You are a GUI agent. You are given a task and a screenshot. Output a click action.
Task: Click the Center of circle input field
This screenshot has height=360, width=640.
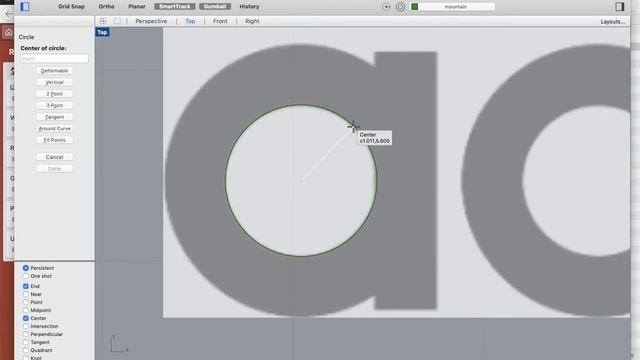[x=54, y=59]
